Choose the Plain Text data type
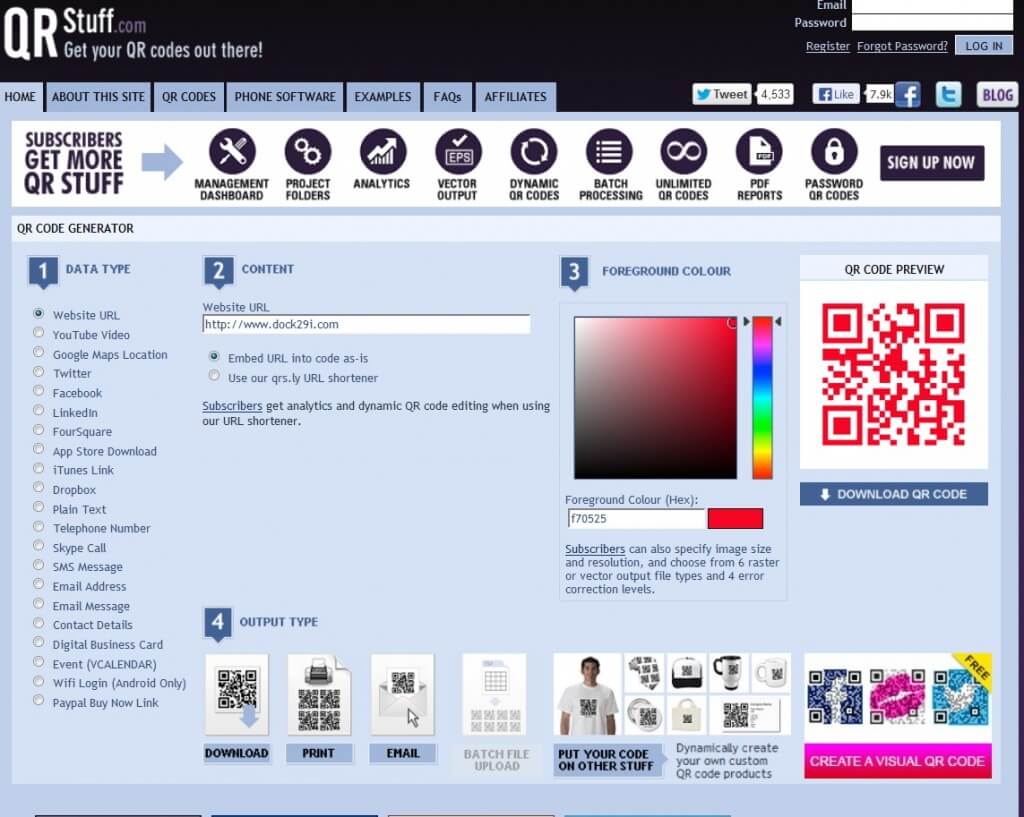 click(39, 507)
